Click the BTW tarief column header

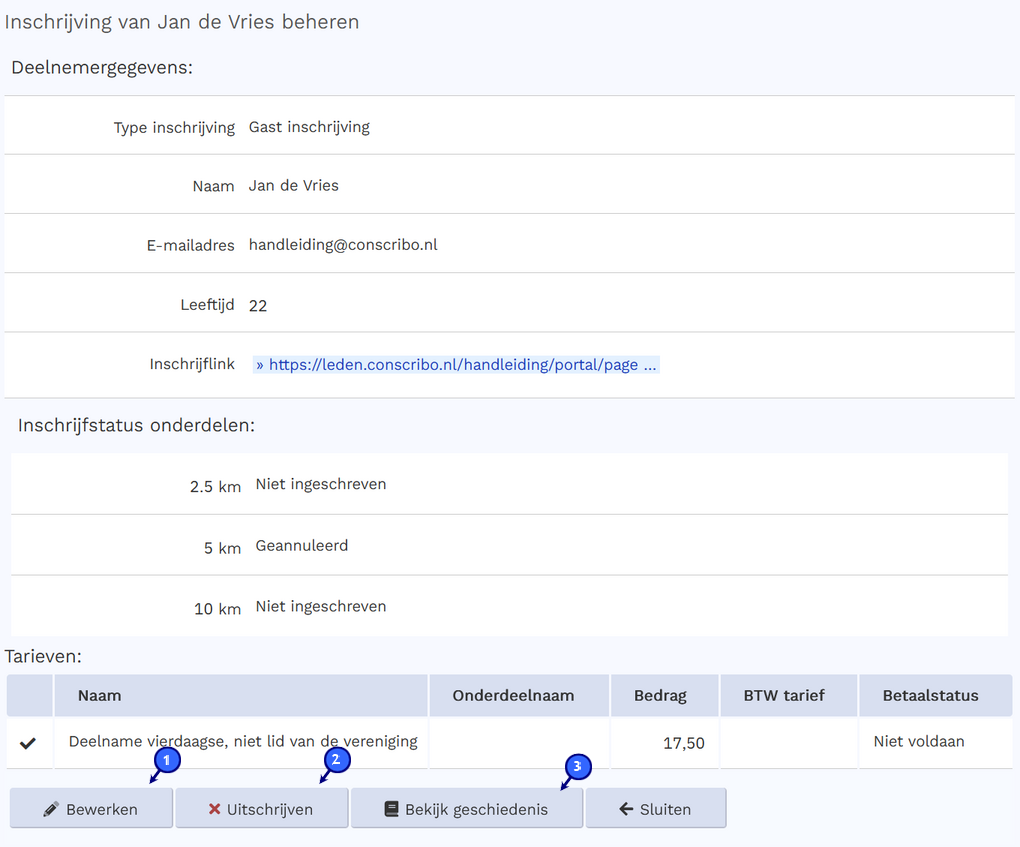click(784, 695)
